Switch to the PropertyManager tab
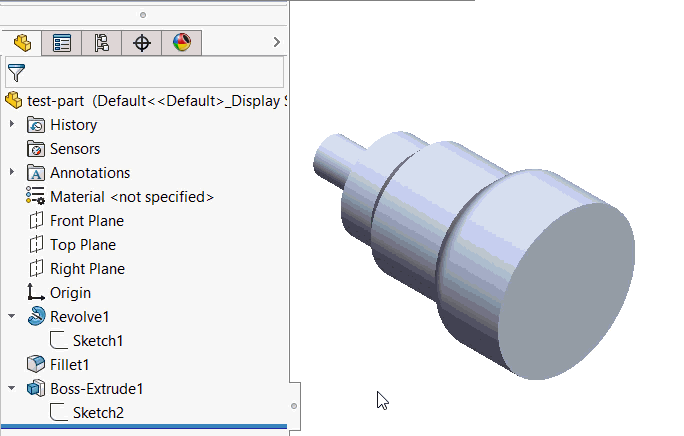684x436 pixels. [x=62, y=43]
